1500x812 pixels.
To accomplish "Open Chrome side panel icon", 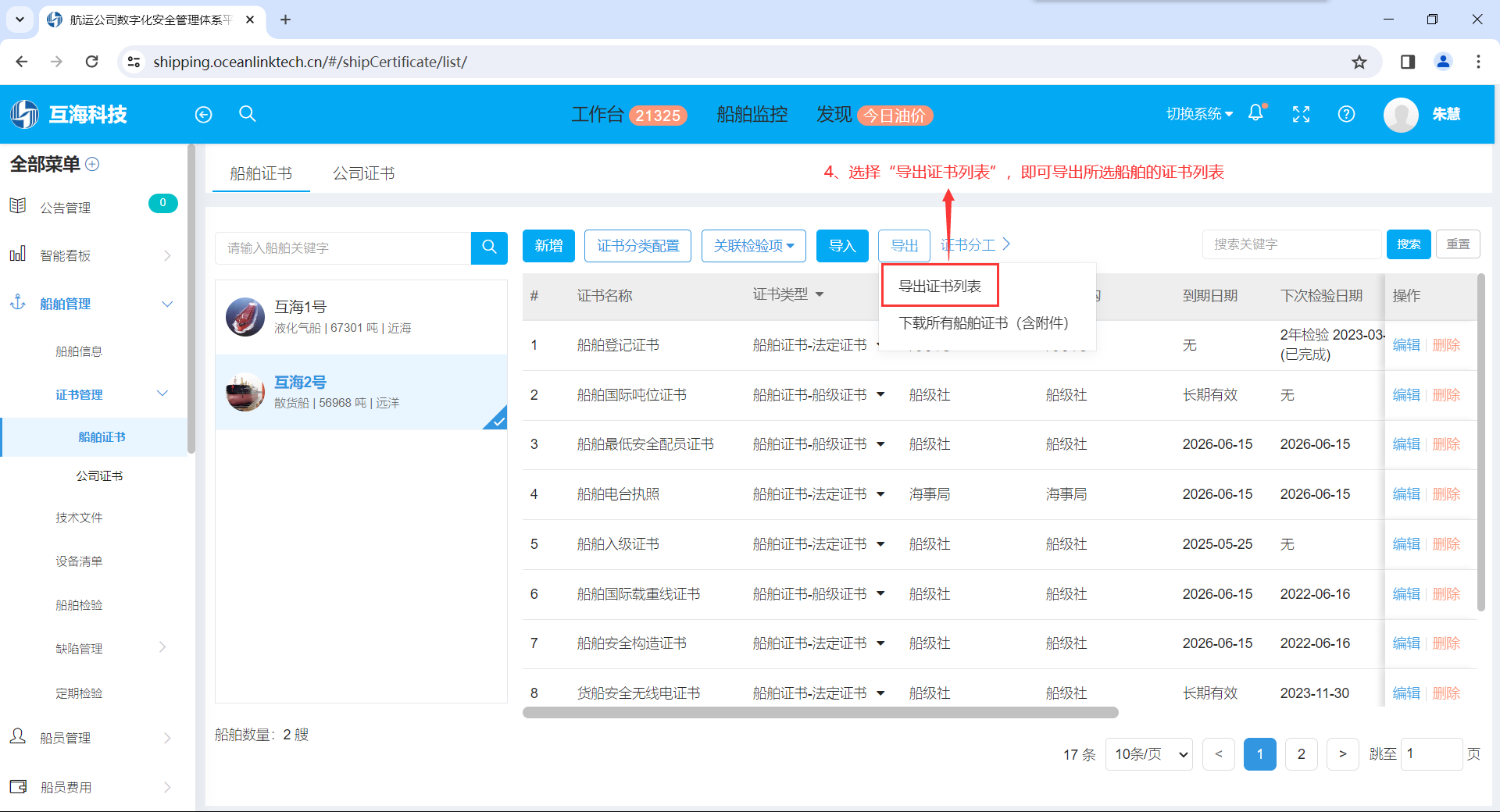I will tap(1408, 62).
